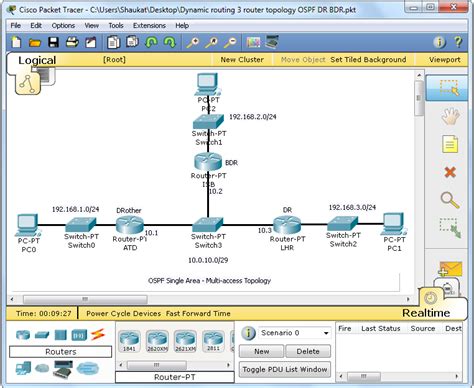The width and height of the screenshot is (474, 388).
Task: Select the PC1 computer
Action: [394, 224]
